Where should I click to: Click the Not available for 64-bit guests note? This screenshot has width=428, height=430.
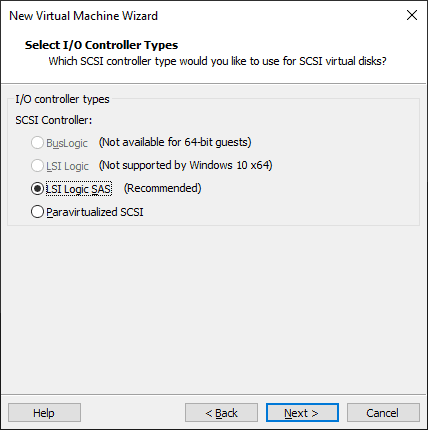[175, 142]
